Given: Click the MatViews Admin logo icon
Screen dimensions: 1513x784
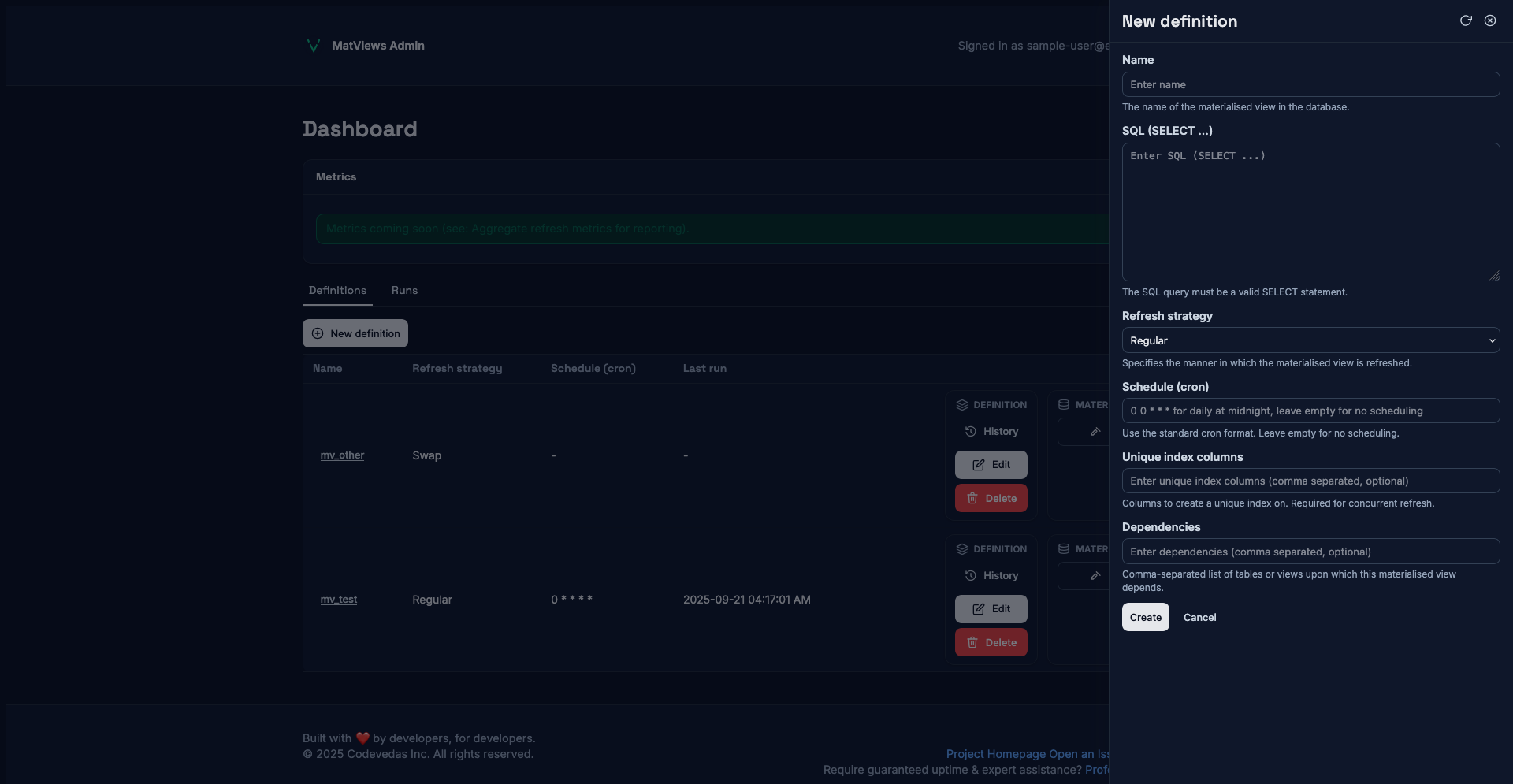Looking at the screenshot, I should (313, 46).
